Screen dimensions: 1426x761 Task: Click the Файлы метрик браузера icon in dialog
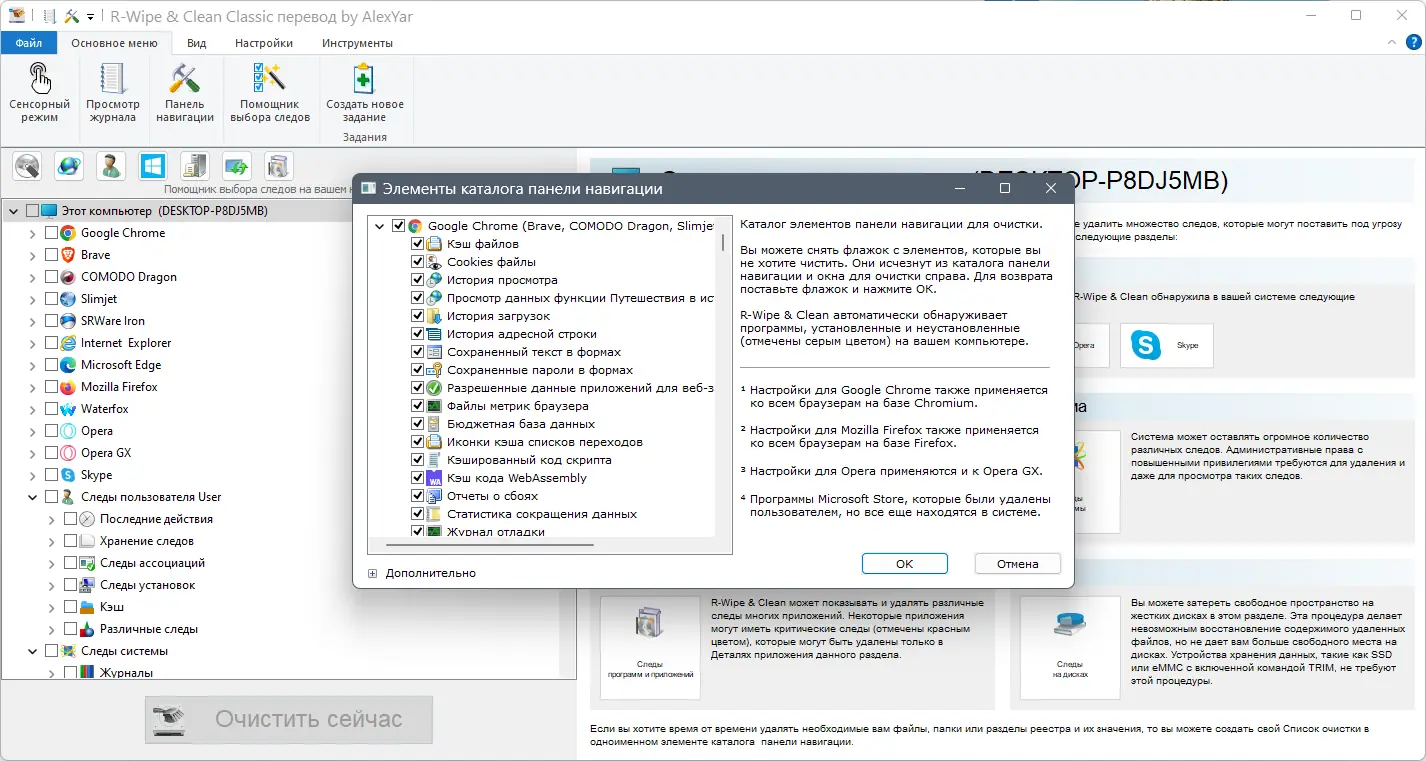(x=434, y=406)
